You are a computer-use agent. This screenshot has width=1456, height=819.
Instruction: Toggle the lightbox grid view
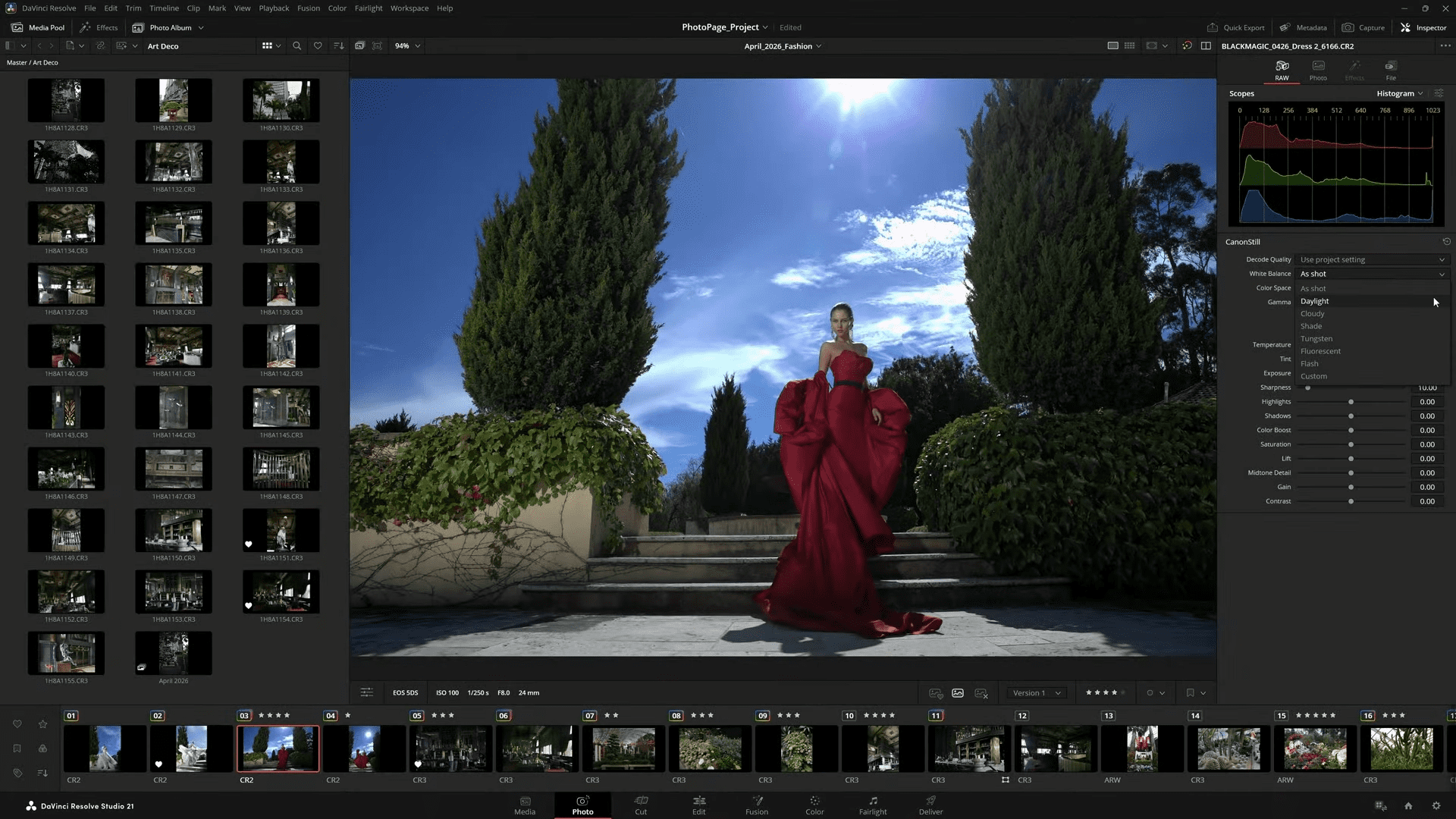pyautogui.click(x=1129, y=45)
